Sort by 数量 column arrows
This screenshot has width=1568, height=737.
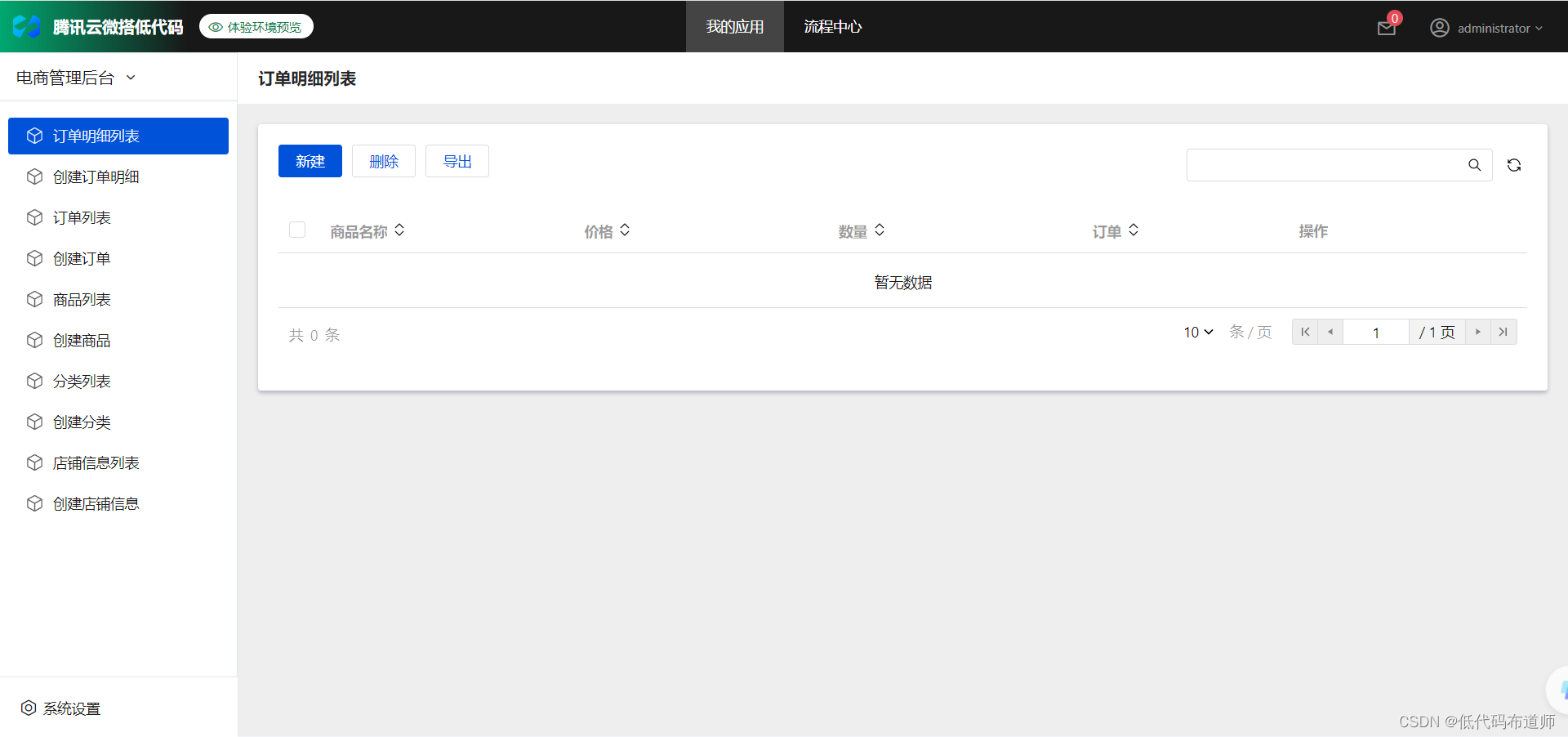(x=880, y=230)
